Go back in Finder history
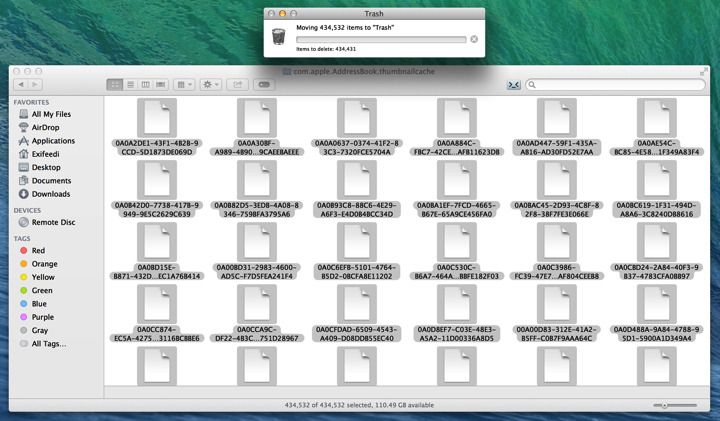The height and width of the screenshot is (421, 720). (21, 84)
